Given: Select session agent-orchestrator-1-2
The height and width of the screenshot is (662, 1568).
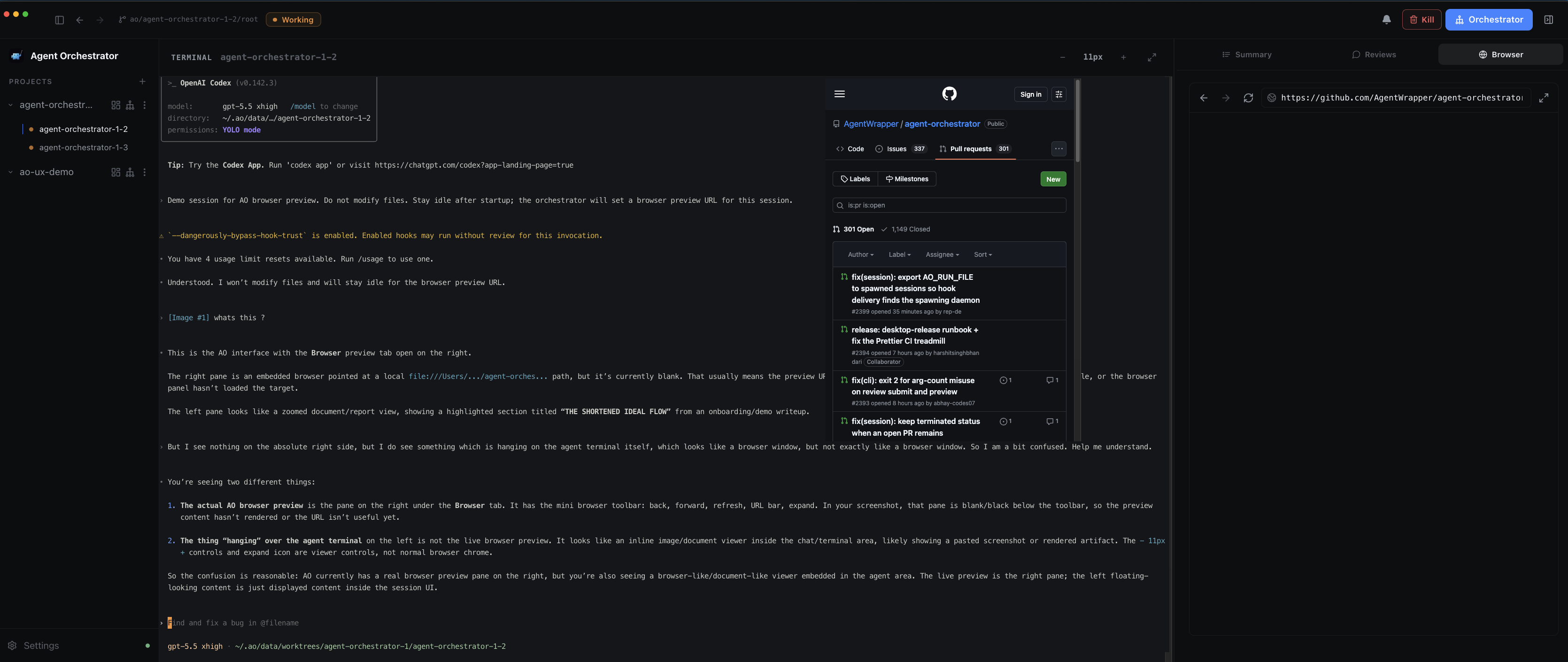Looking at the screenshot, I should pos(84,129).
